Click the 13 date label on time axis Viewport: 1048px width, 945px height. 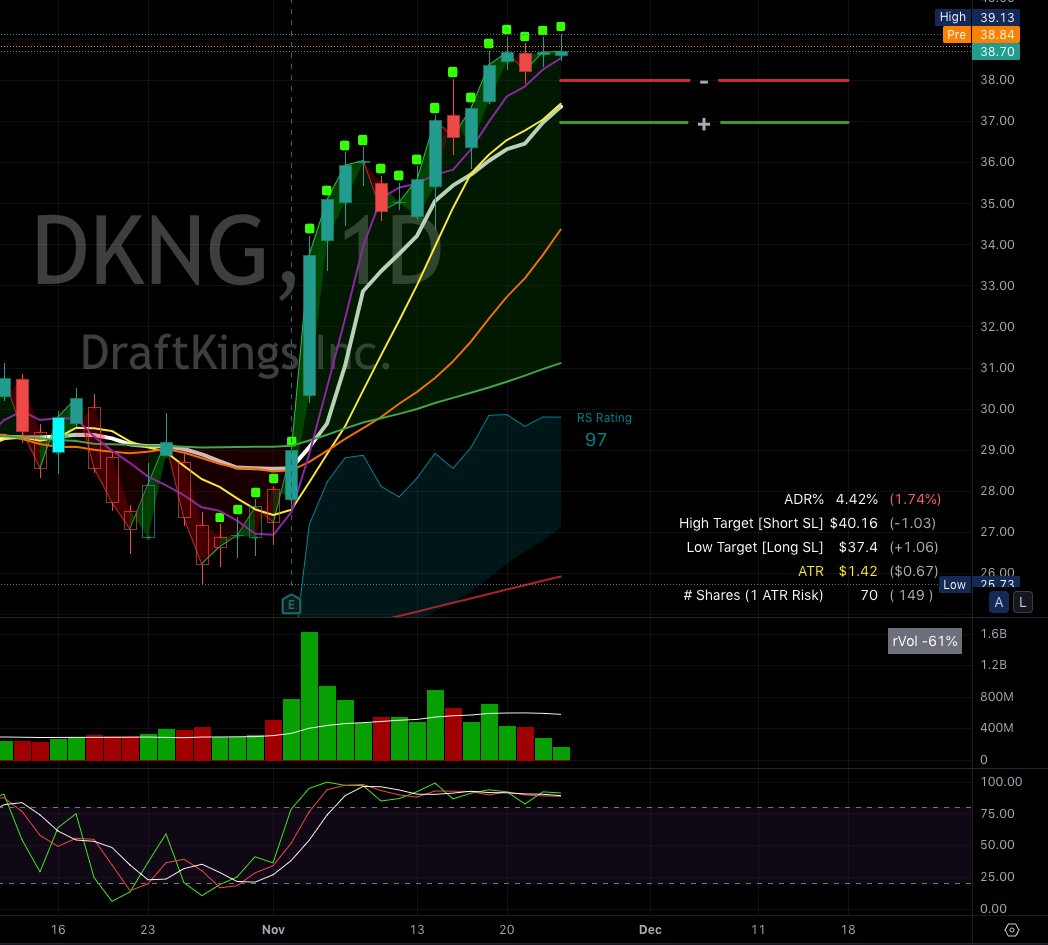417,930
